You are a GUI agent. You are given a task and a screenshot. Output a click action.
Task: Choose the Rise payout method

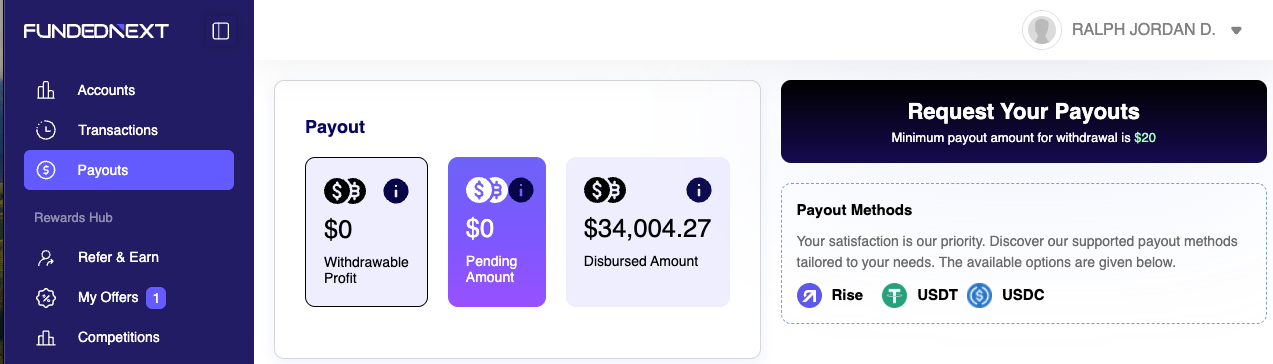point(830,295)
